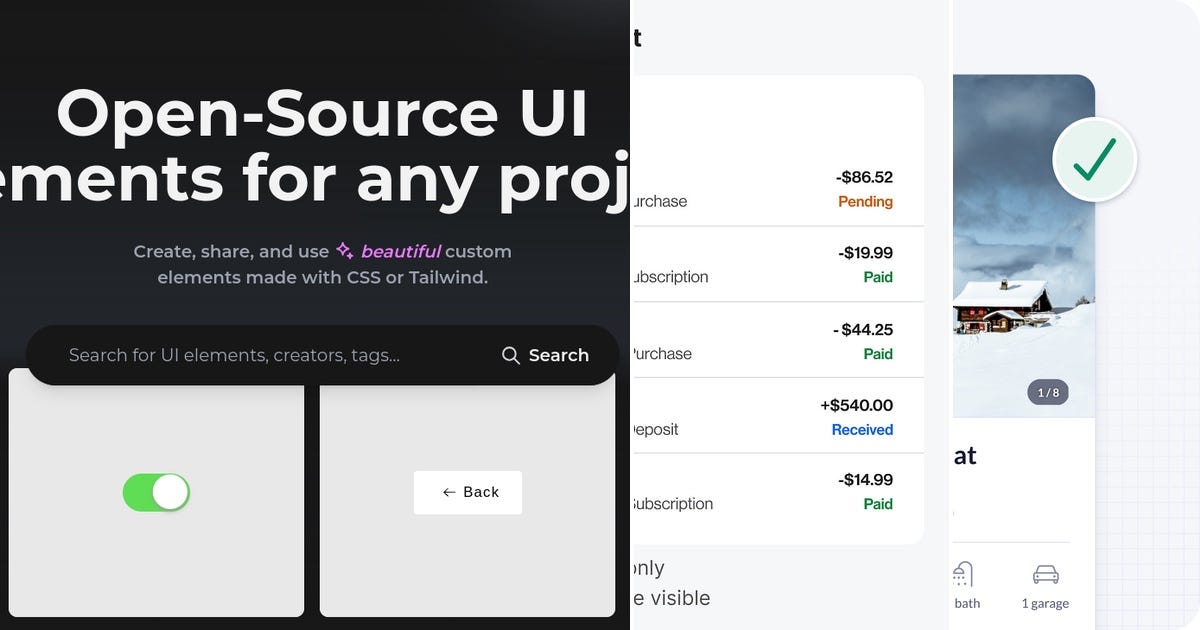Viewport: 1200px width, 630px height.
Task: Open the transactions tab header
Action: 637,37
